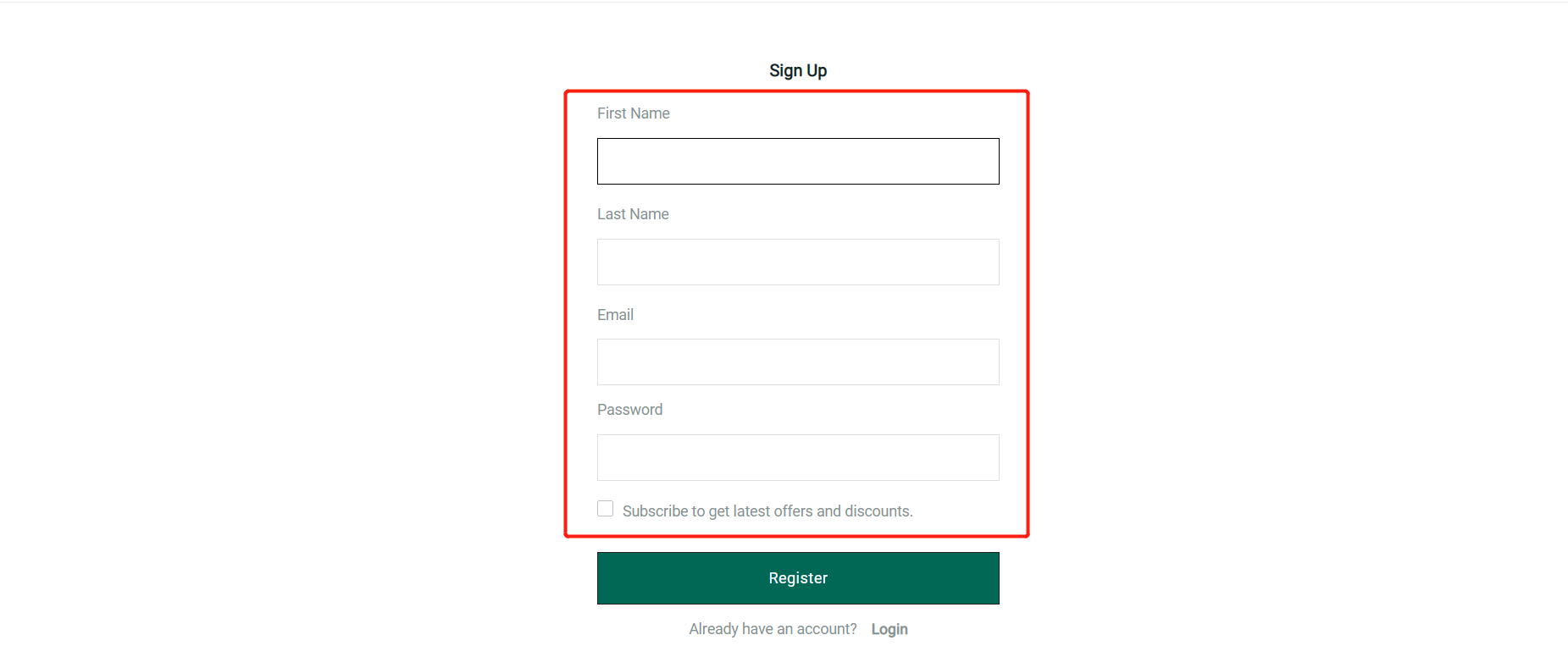Viewport: 1568px width, 646px height.
Task: Click the Register button
Action: tap(798, 578)
